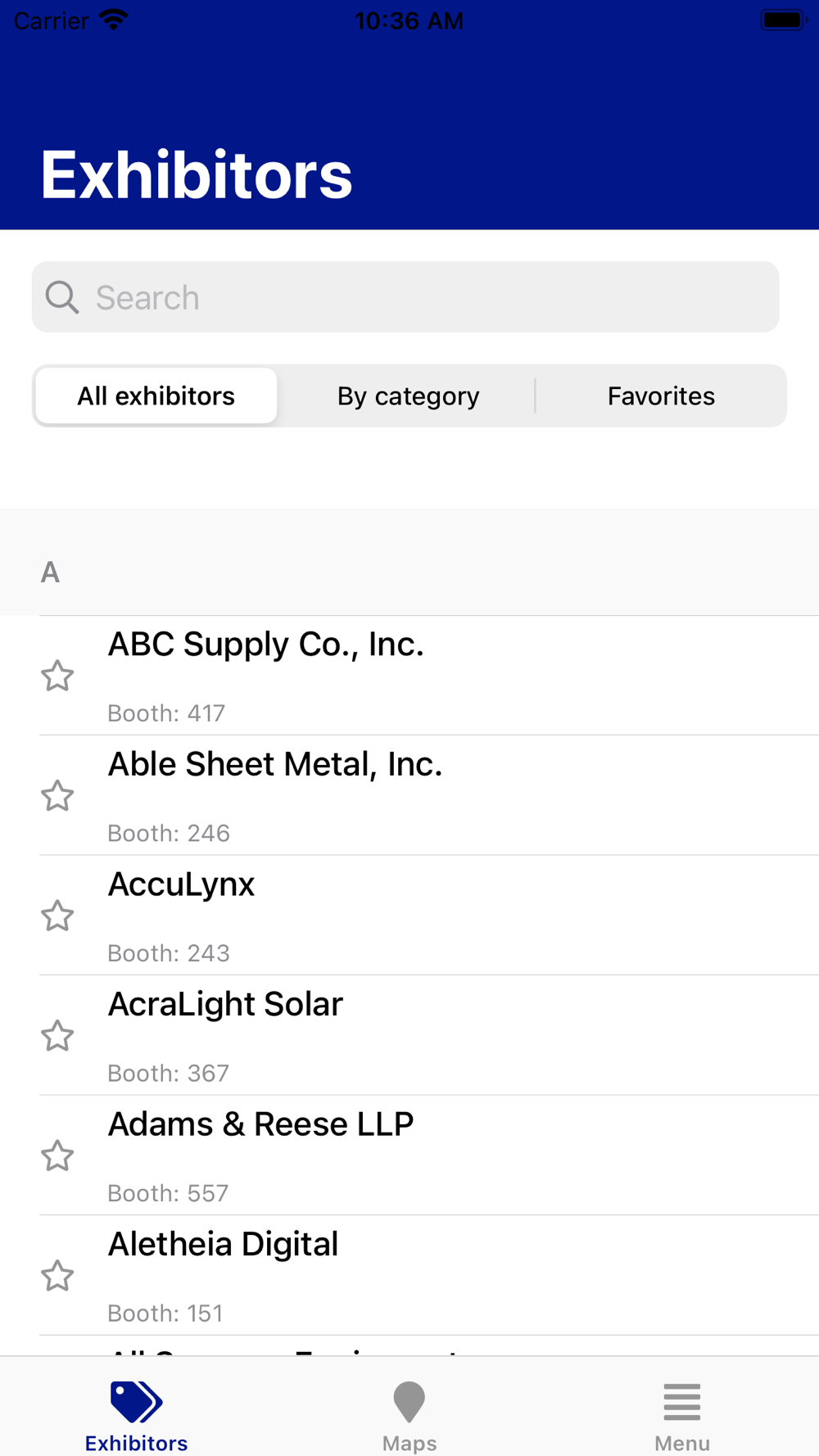Image resolution: width=819 pixels, height=1456 pixels.
Task: Toggle favorite star for AccuLynx
Action: click(x=57, y=916)
